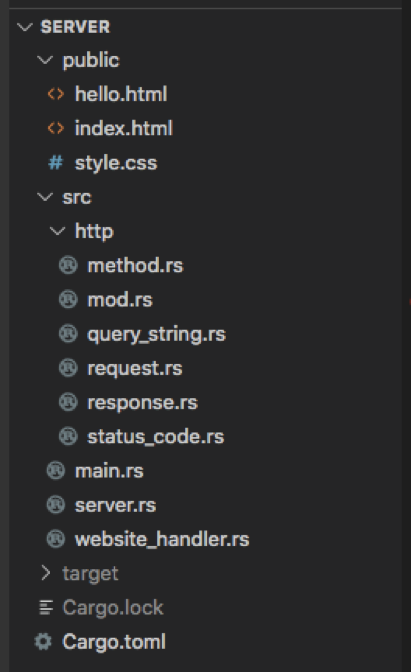
Task: Open the query_string.rs file
Action: click(x=156, y=335)
